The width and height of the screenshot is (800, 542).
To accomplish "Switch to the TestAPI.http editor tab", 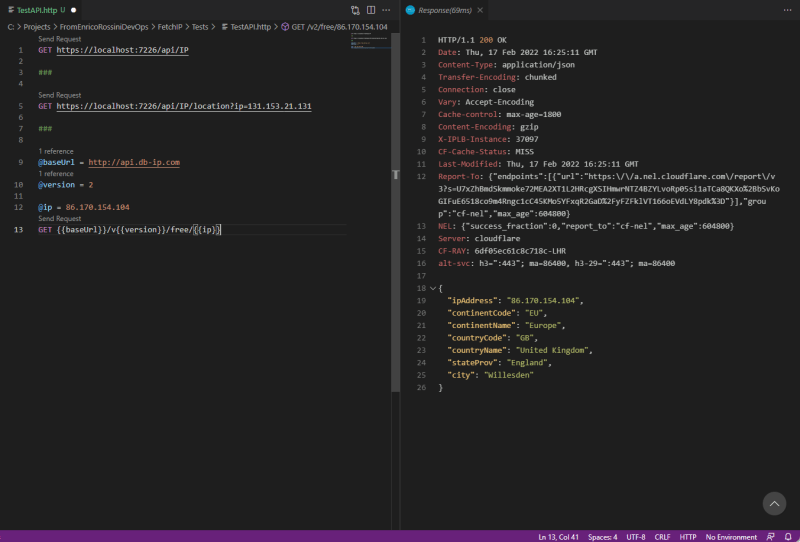I will click(41, 10).
